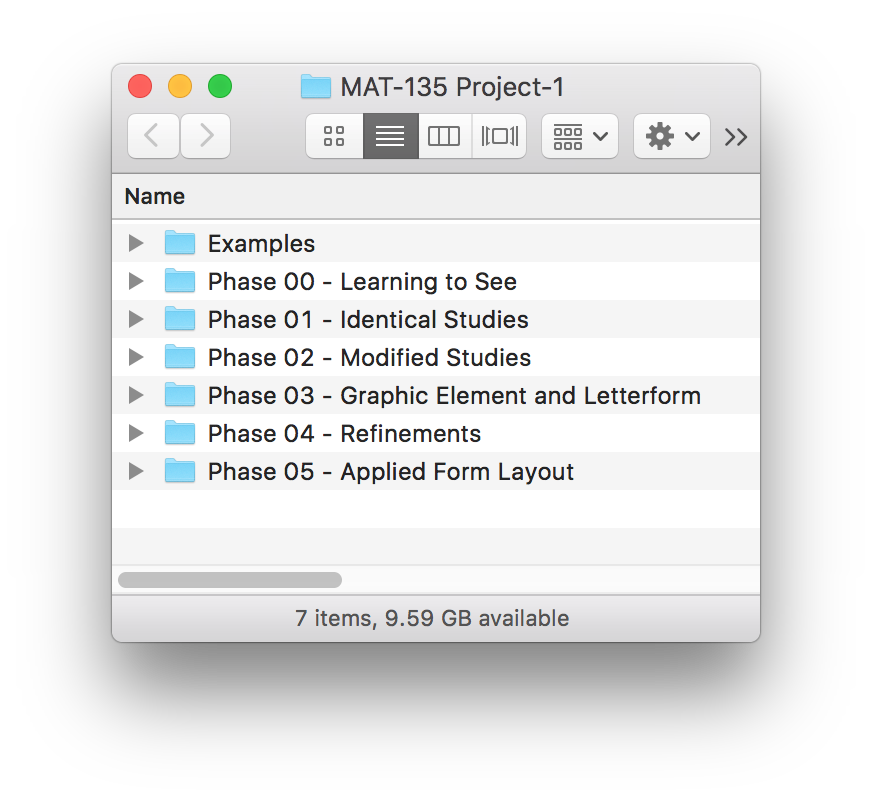Expand the Examples folder
This screenshot has height=802, width=872.
(x=137, y=243)
